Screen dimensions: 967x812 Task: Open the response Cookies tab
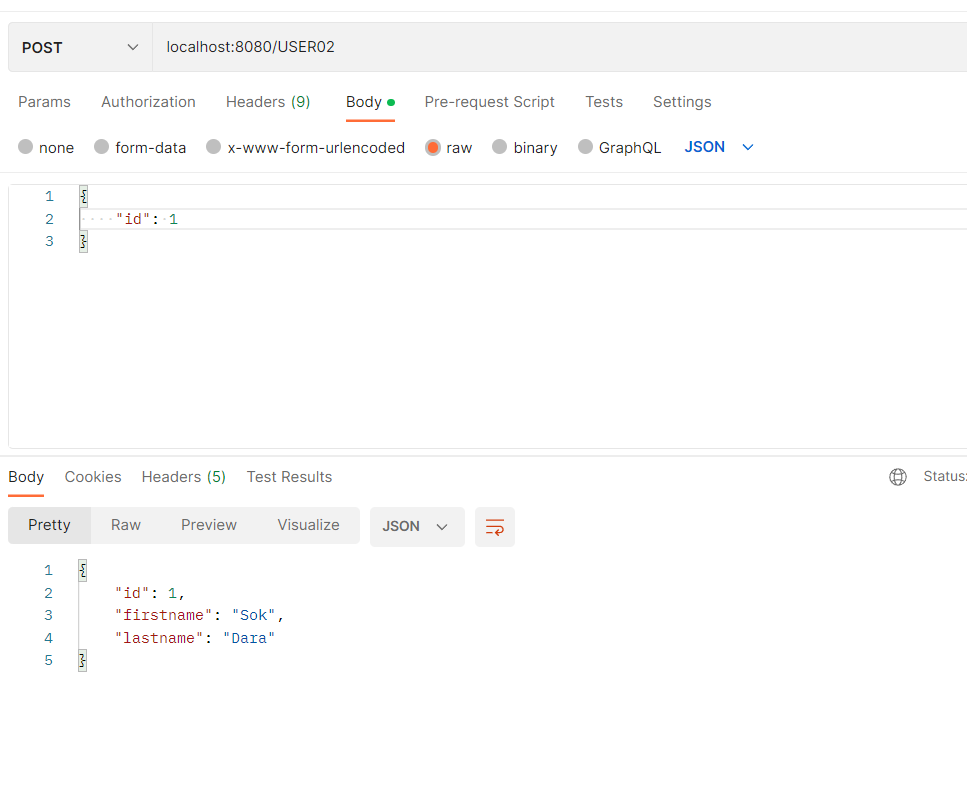[x=93, y=477]
